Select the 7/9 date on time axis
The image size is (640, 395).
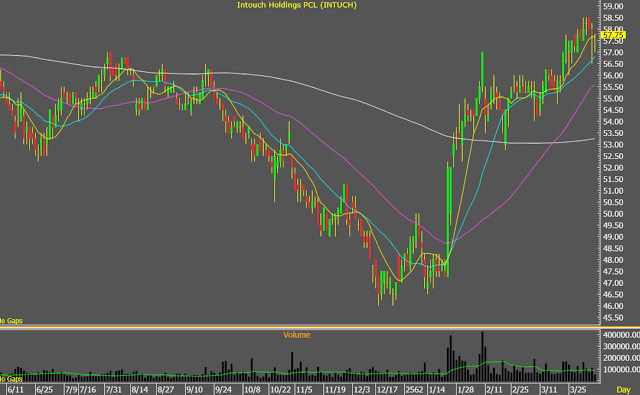coord(71,390)
